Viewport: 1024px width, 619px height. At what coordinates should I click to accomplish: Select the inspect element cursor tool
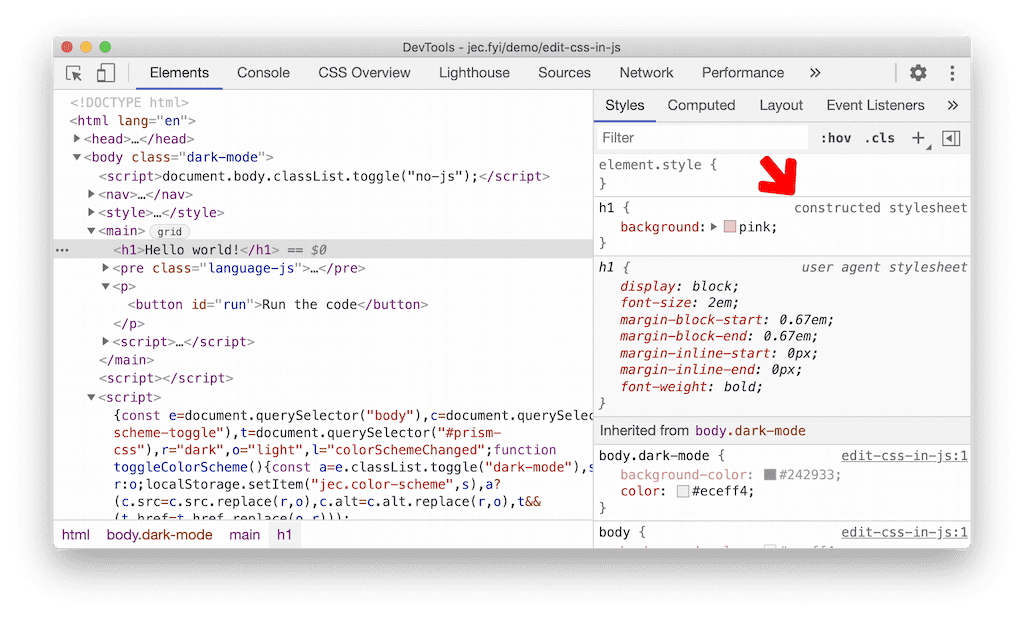[73, 72]
